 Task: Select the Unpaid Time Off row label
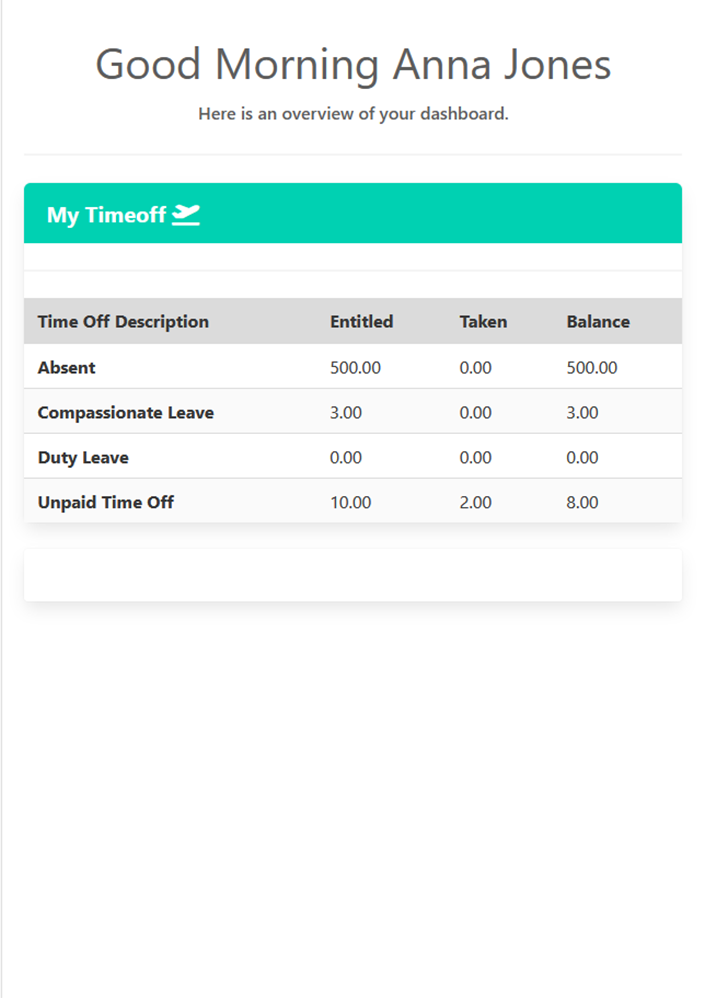coord(106,502)
